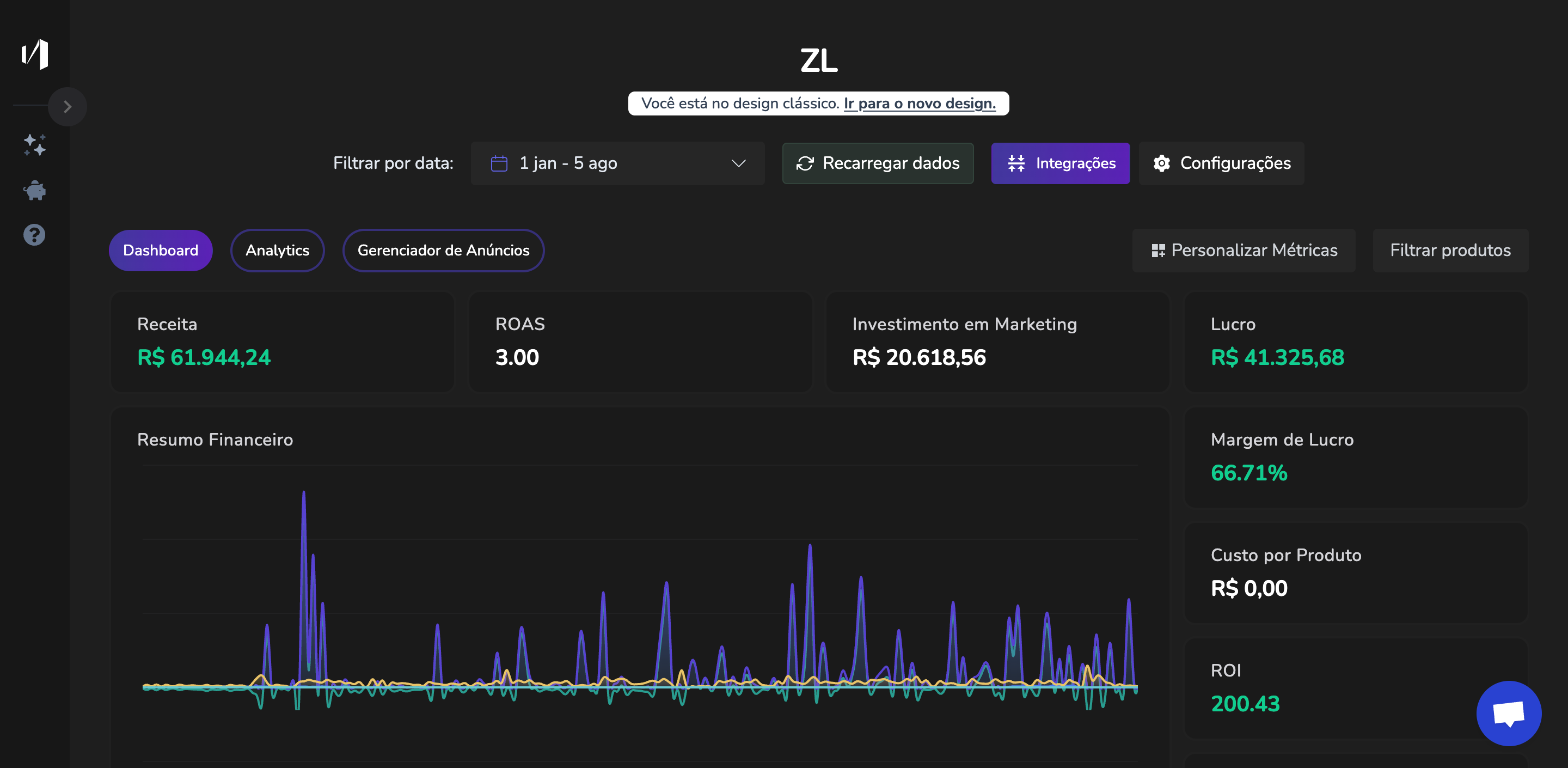Switch to the Analytics tab
This screenshot has width=1568, height=768.
[x=278, y=249]
